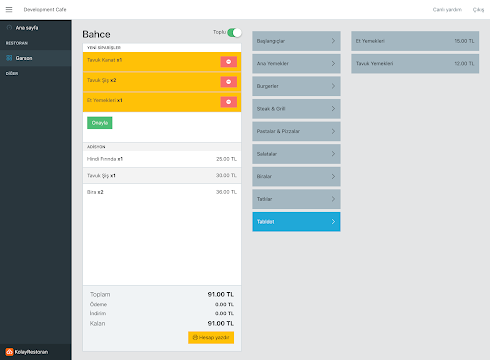Image resolution: width=490 pixels, height=360 pixels.
Task: Click the Çıkış logout link
Action: pyautogui.click(x=478, y=9)
